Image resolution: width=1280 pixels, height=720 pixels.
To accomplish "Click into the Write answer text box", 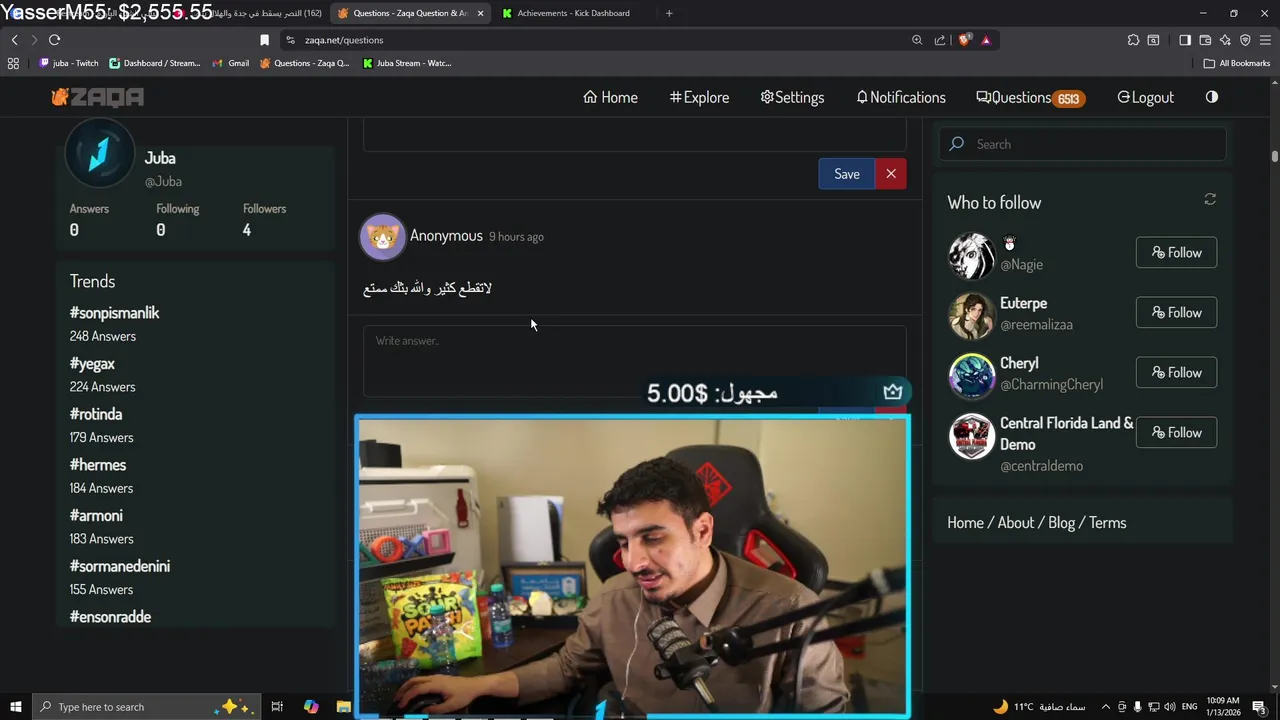I will (x=634, y=361).
